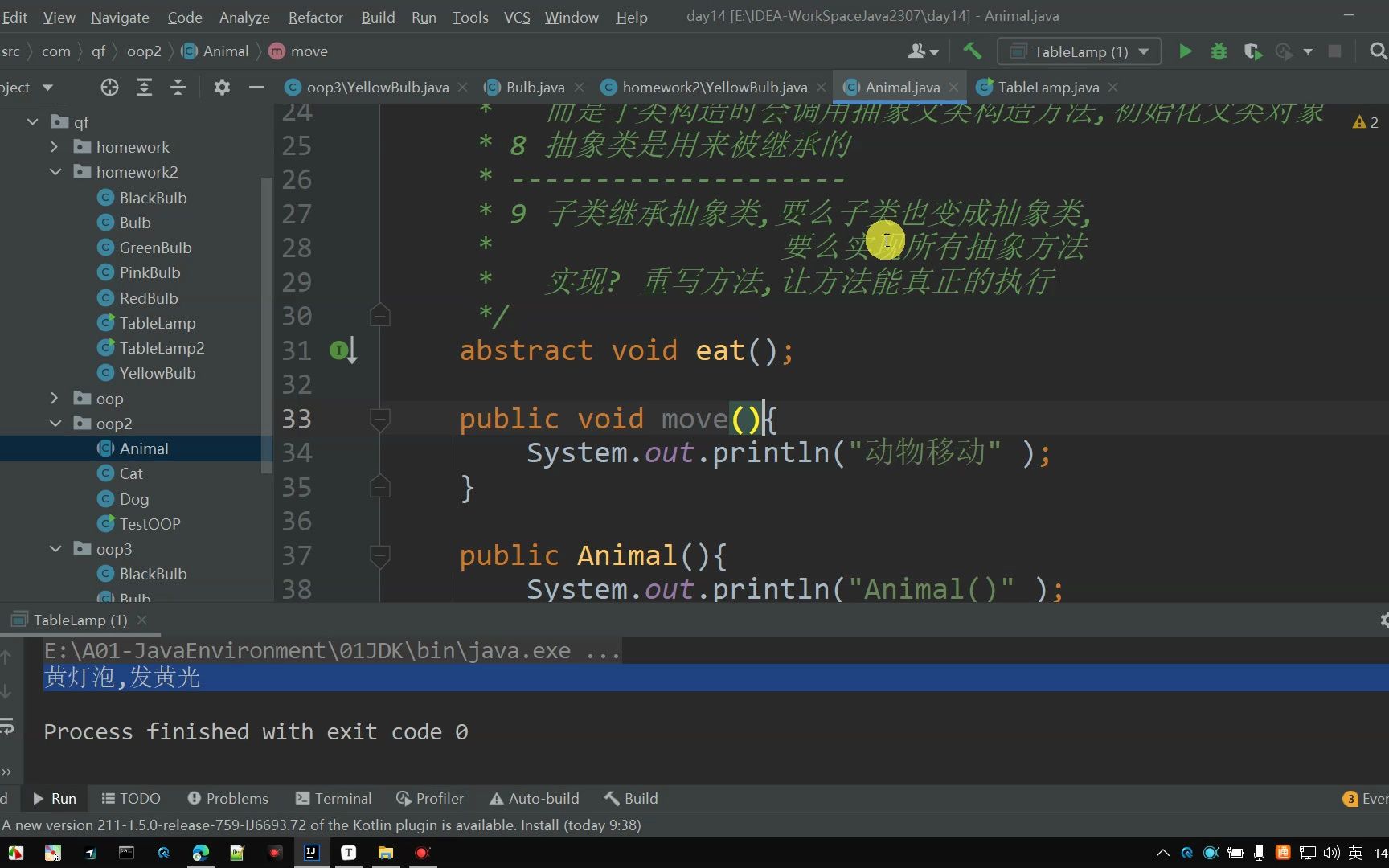Open the VCS menu
1389x868 pixels.
517,17
